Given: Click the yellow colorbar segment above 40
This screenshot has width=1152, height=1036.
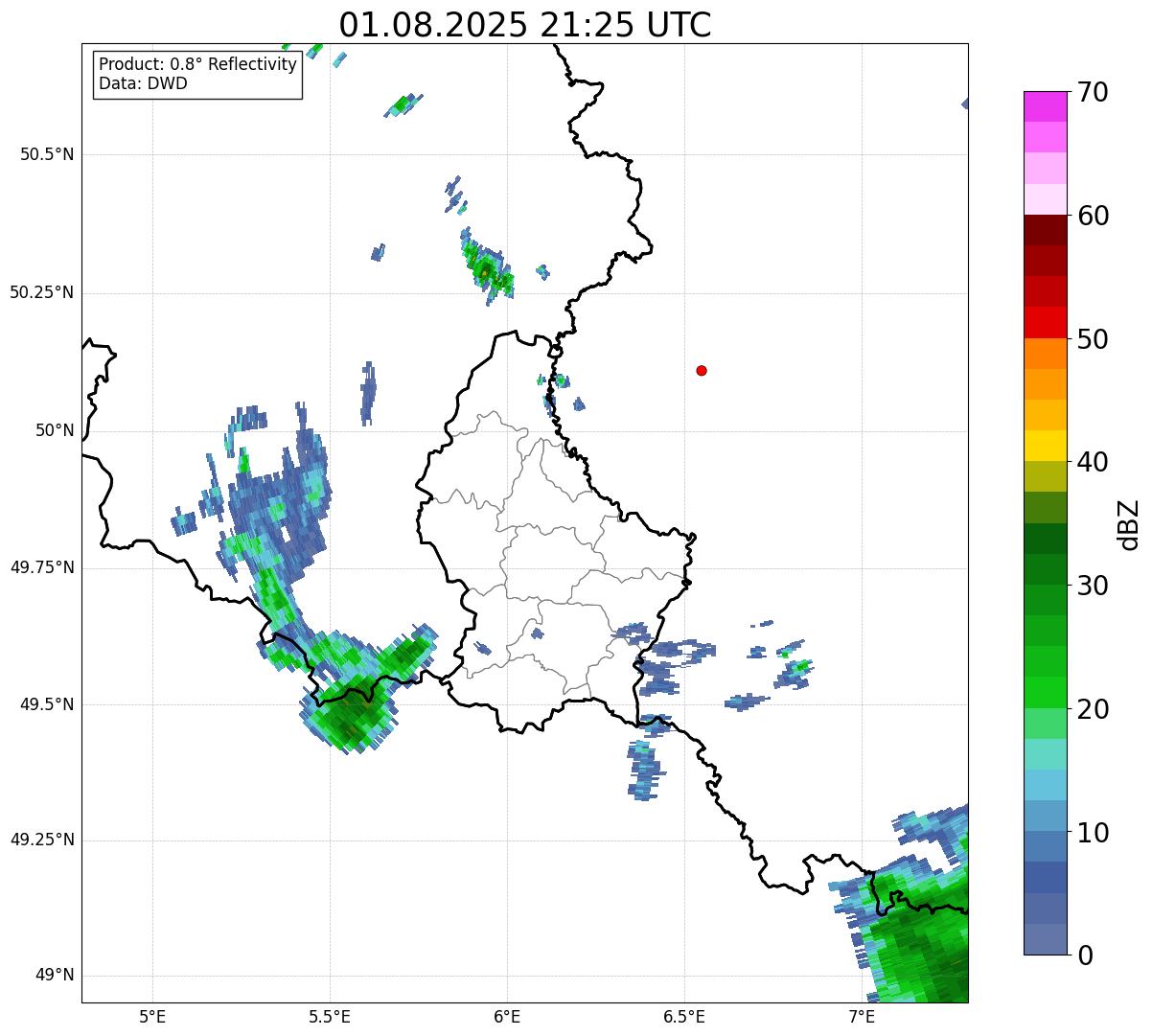Looking at the screenshot, I should tap(1045, 446).
